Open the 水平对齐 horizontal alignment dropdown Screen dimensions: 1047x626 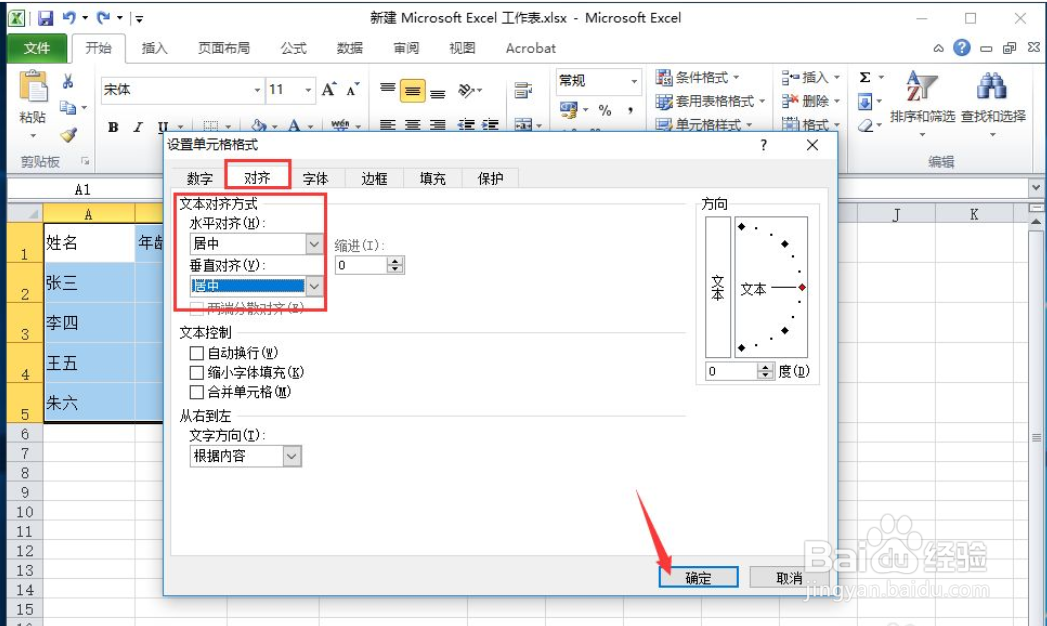click(x=312, y=243)
